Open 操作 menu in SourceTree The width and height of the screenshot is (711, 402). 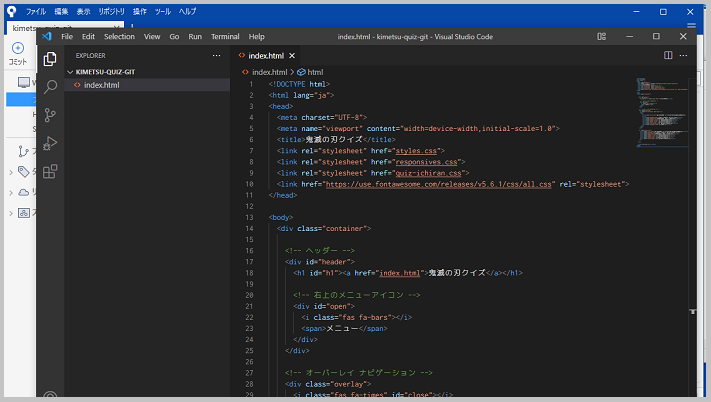pyautogui.click(x=140, y=11)
